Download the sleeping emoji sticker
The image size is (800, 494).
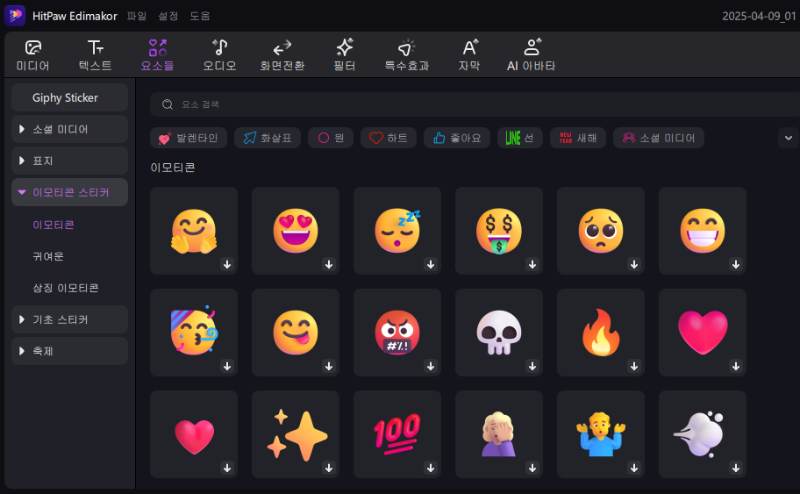[x=431, y=264]
